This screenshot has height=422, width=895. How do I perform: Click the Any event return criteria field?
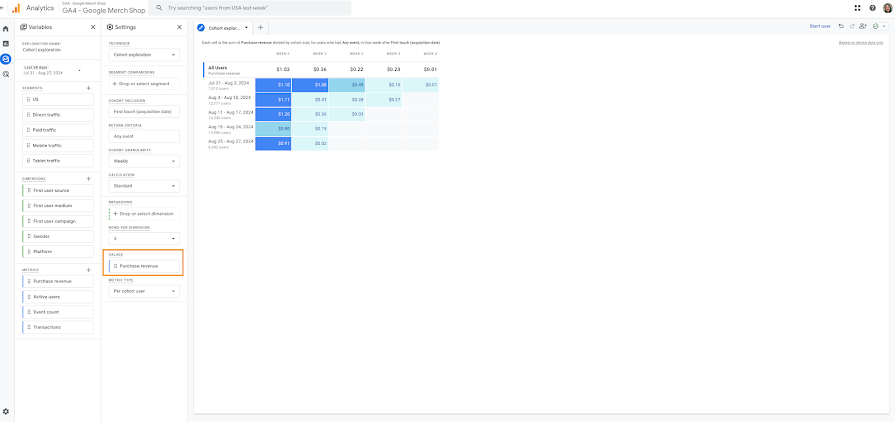(144, 136)
